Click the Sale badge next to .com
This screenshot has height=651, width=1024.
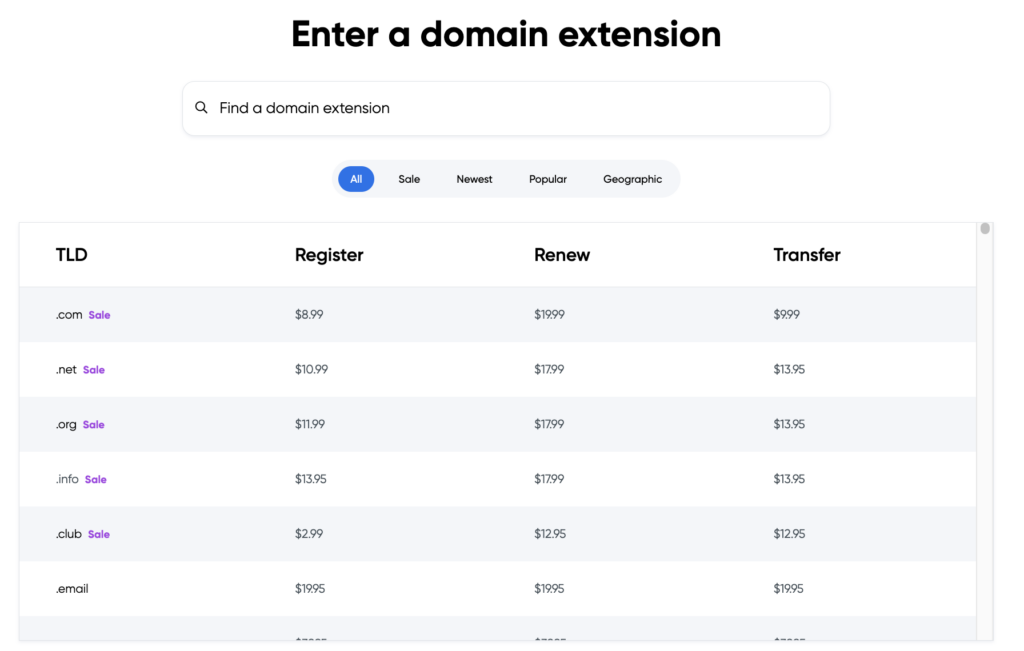(x=101, y=314)
